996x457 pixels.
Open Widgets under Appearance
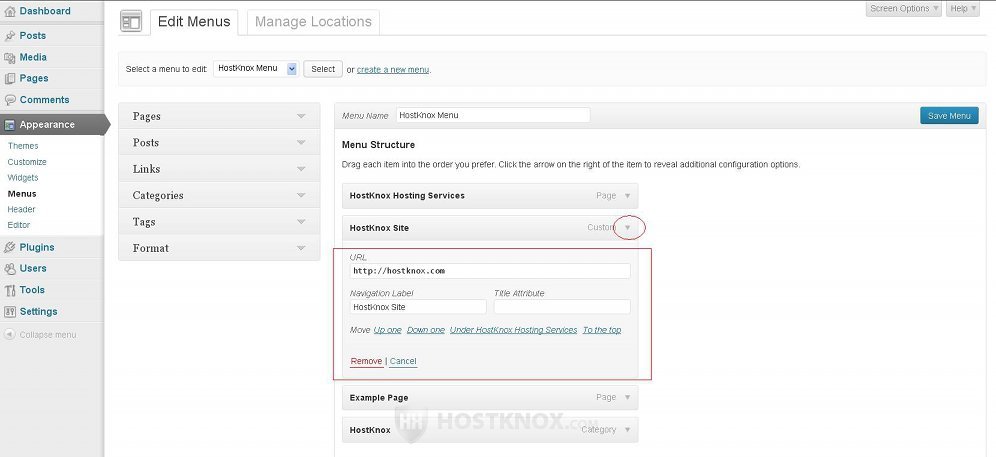pos(23,178)
